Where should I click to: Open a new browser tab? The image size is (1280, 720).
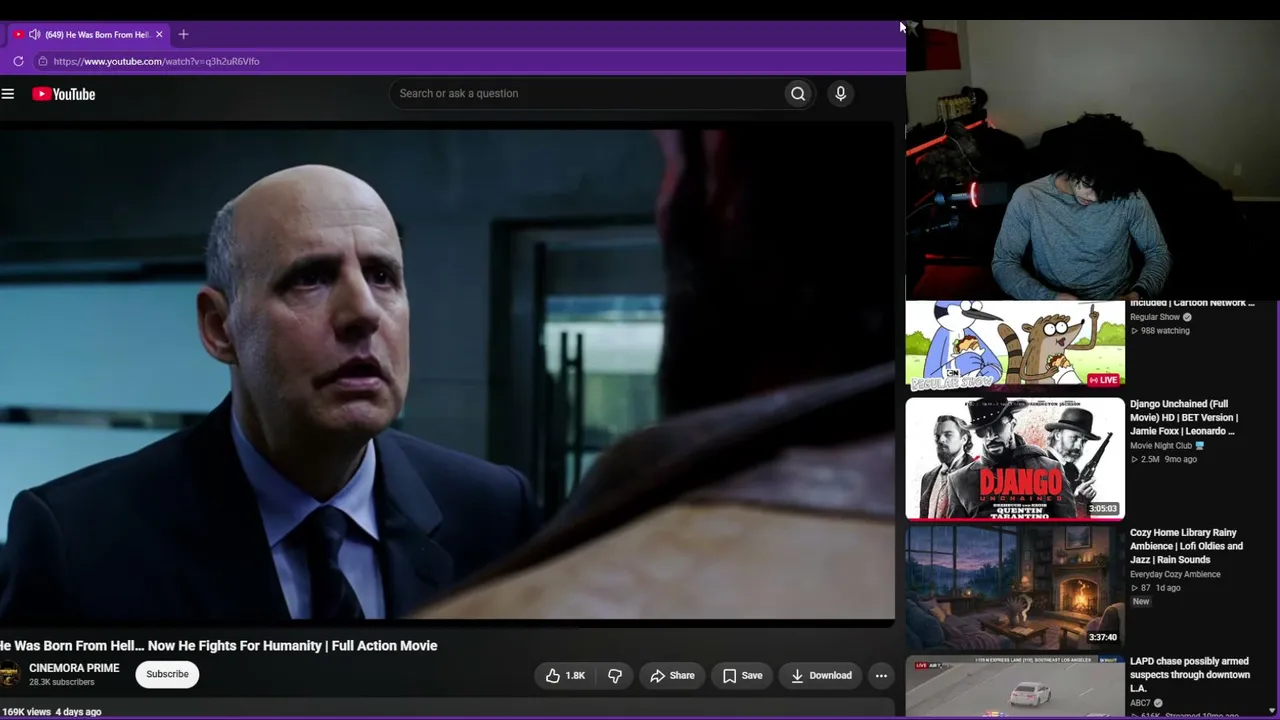point(183,34)
